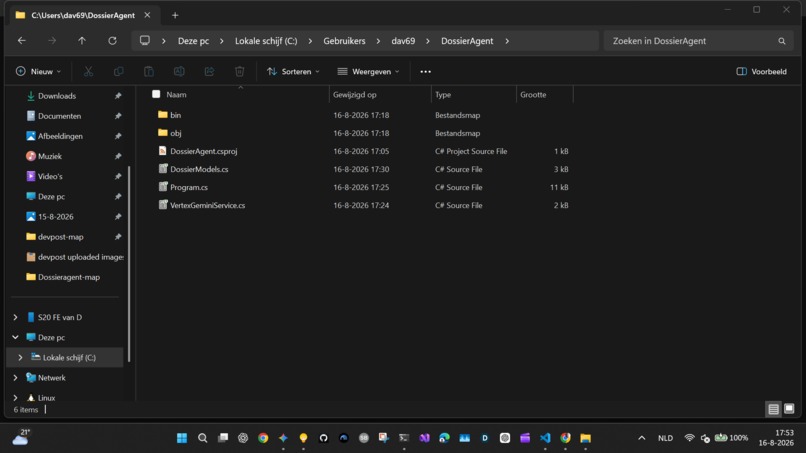806x453 pixels.
Task: Unpin Documenten from quick access
Action: tap(118, 116)
